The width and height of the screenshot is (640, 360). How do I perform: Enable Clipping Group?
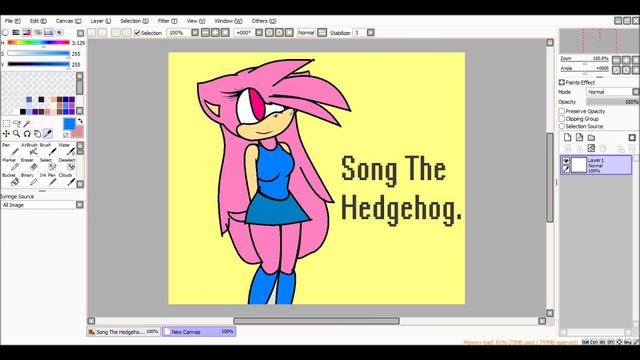pyautogui.click(x=562, y=119)
